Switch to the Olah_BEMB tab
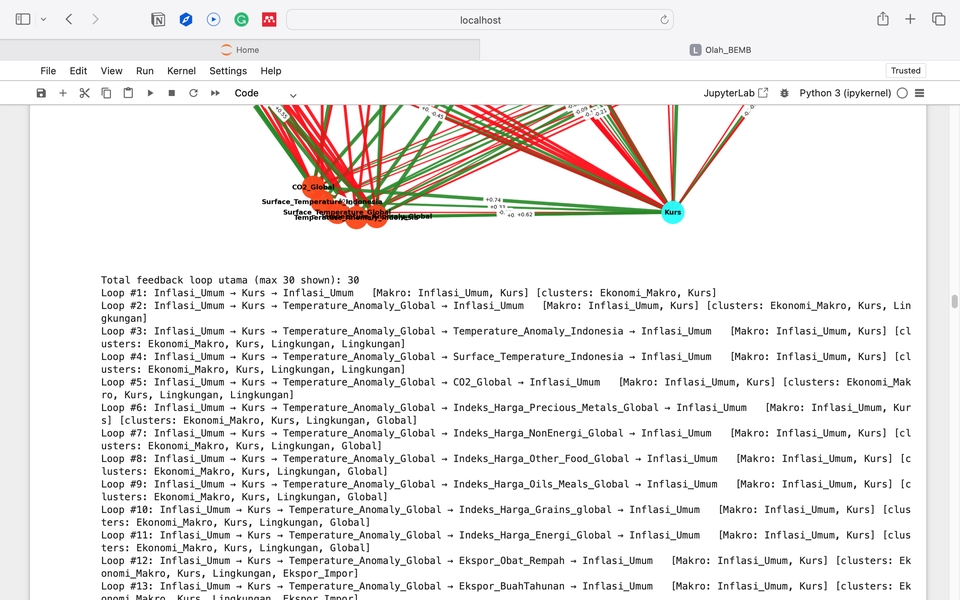The height and width of the screenshot is (600, 960). 720,50
